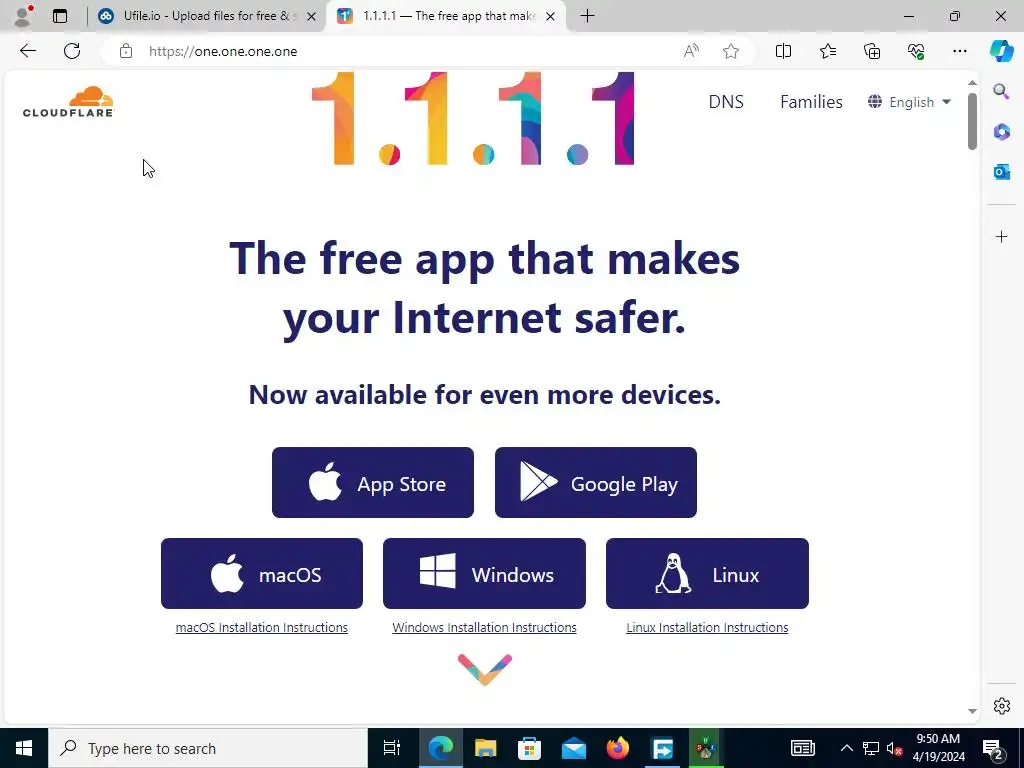Click the scrollbar up arrow

pyautogui.click(x=972, y=83)
